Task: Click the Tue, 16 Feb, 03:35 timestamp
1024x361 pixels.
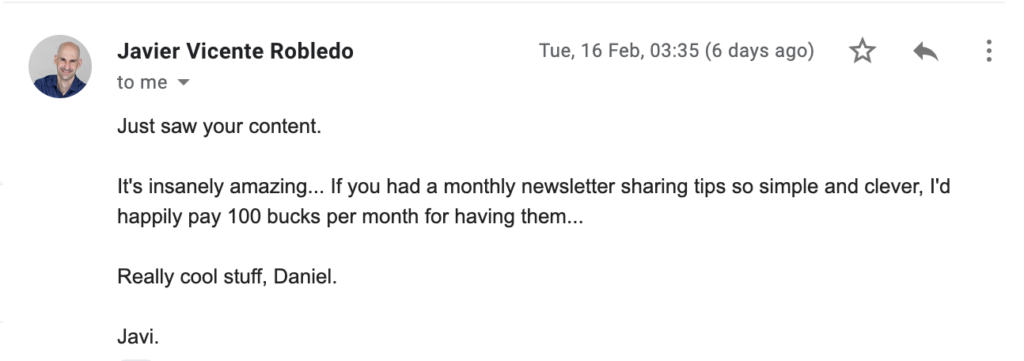Action: click(619, 51)
